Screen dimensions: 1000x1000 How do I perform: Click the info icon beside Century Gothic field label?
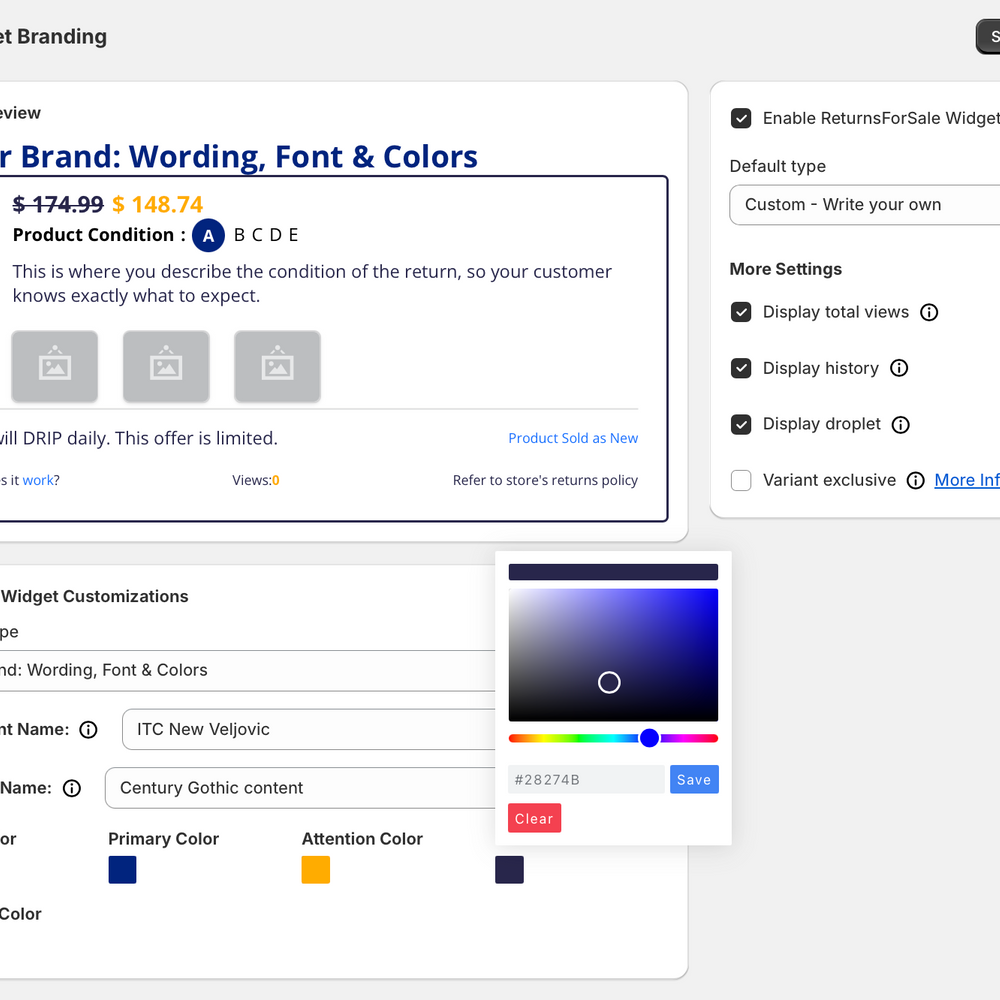point(71,788)
